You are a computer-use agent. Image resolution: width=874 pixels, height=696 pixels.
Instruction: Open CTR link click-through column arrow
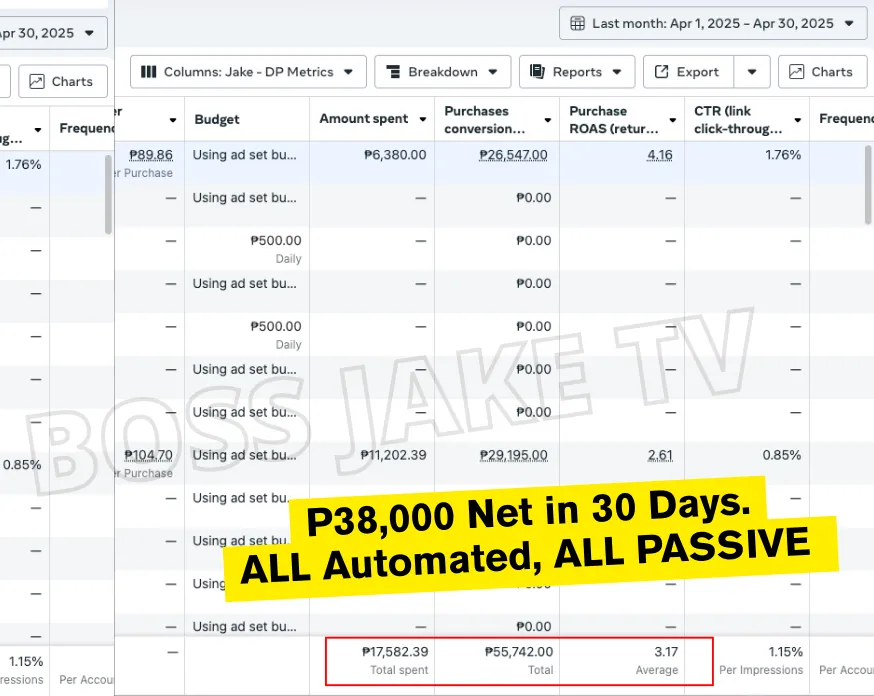click(798, 120)
